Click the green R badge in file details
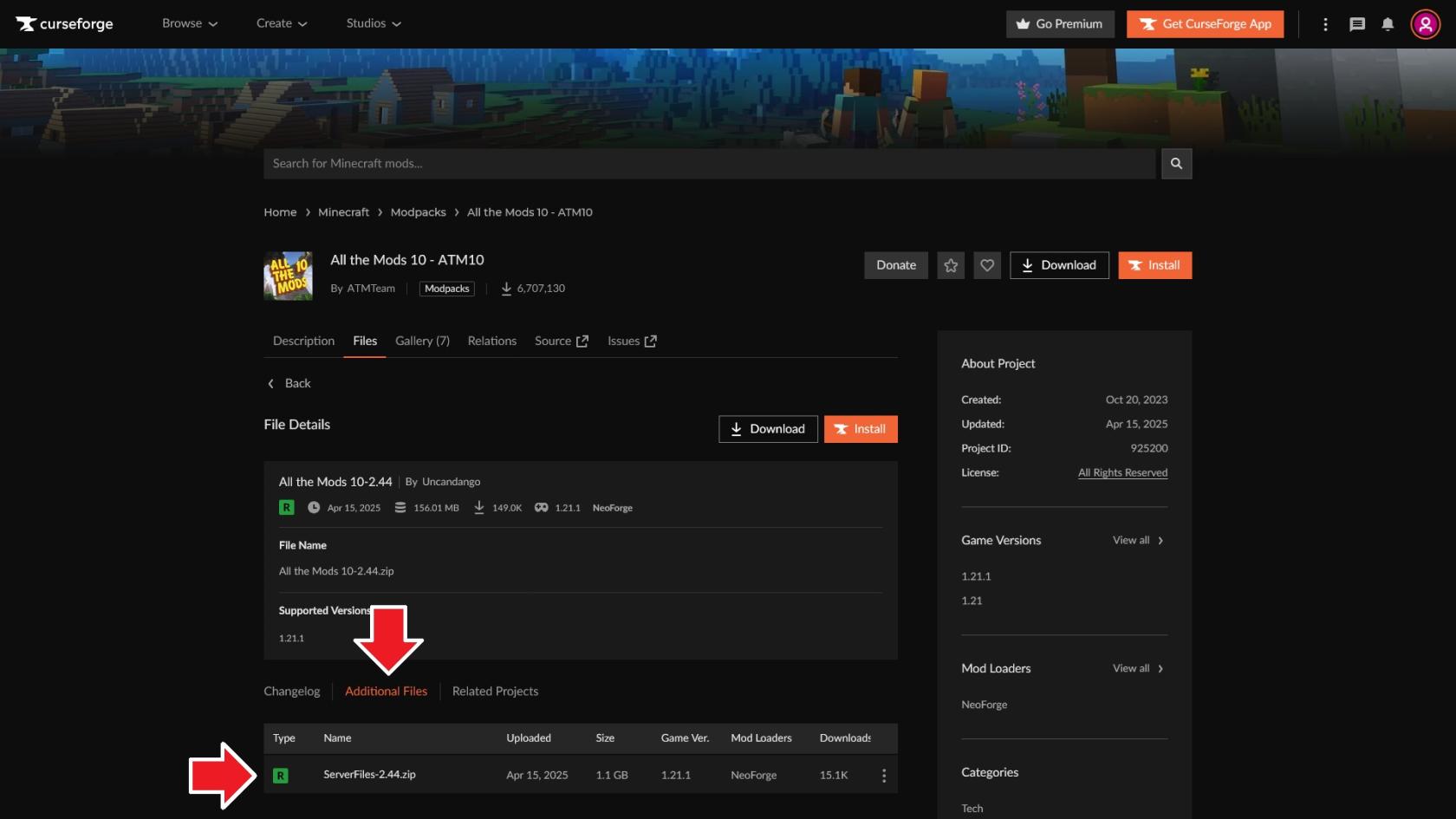Screen dimensions: 1456x819 pos(287,508)
